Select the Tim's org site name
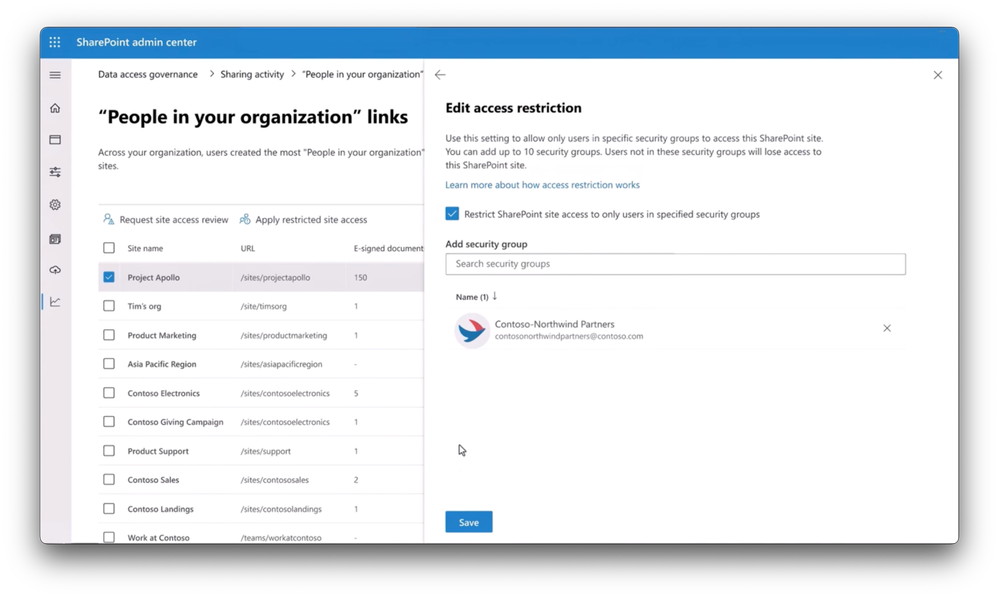The width and height of the screenshot is (999, 597). click(144, 306)
